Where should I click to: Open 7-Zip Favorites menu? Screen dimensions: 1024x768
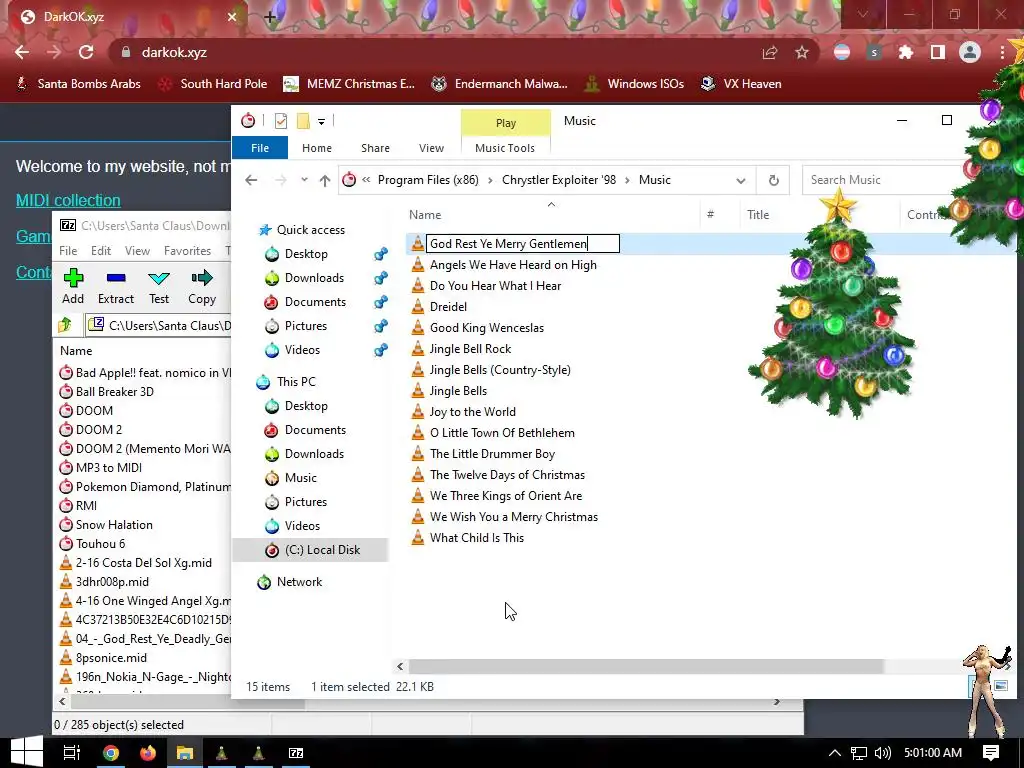187,251
